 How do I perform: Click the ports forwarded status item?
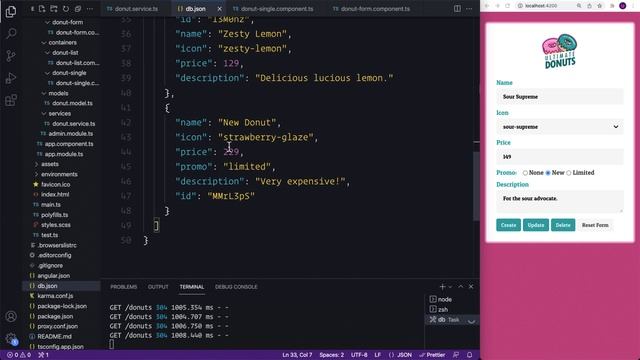(x=43, y=355)
